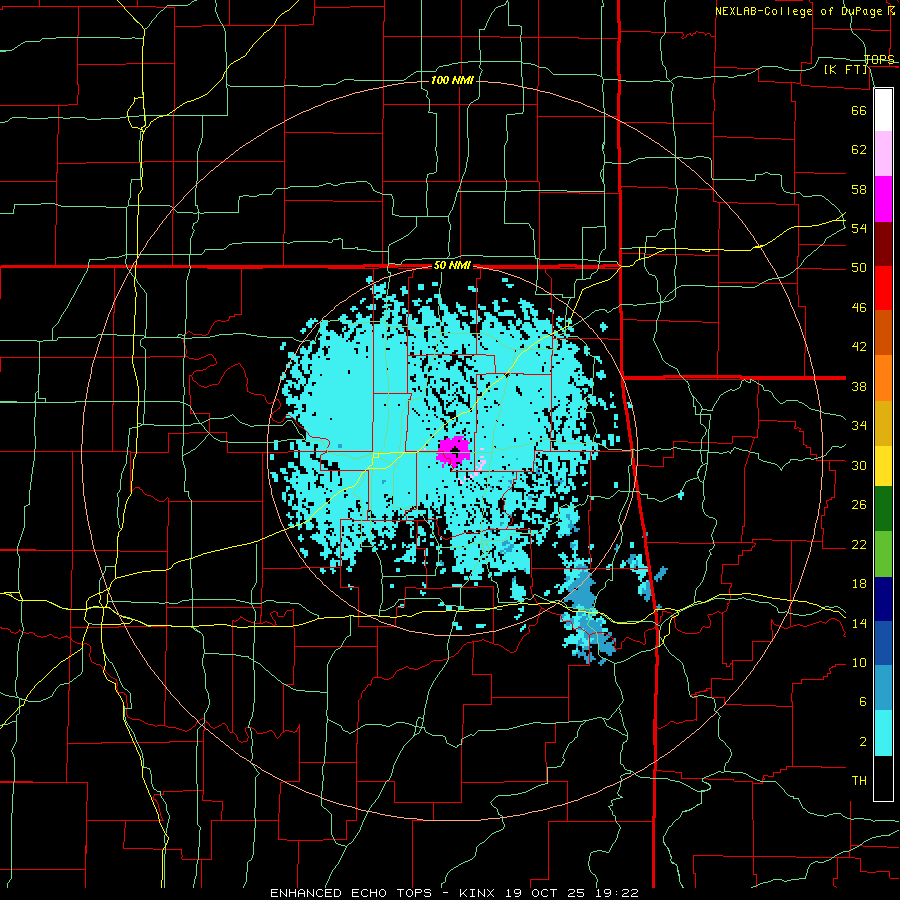Click the 26 value on the scale
The height and width of the screenshot is (900, 900).
coord(859,505)
